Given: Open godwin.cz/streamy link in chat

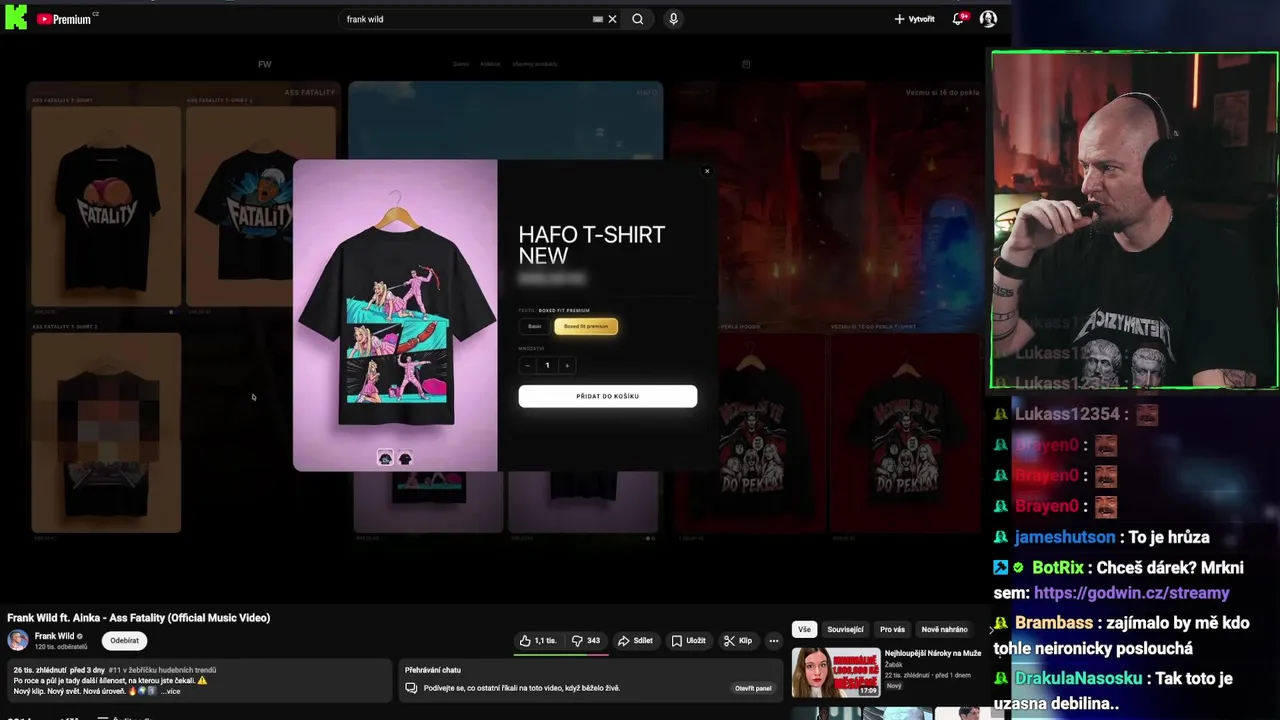Looking at the screenshot, I should 1132,593.
